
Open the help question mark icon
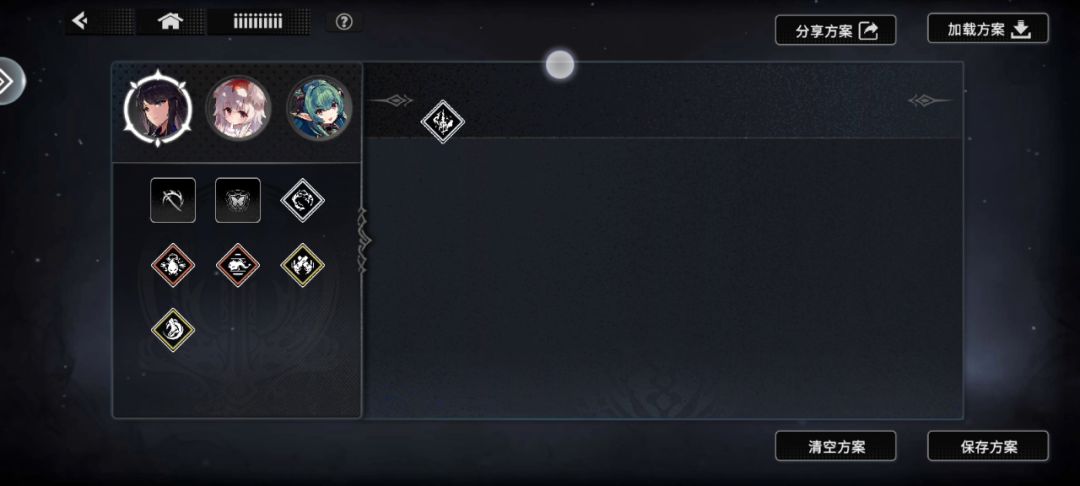point(344,22)
